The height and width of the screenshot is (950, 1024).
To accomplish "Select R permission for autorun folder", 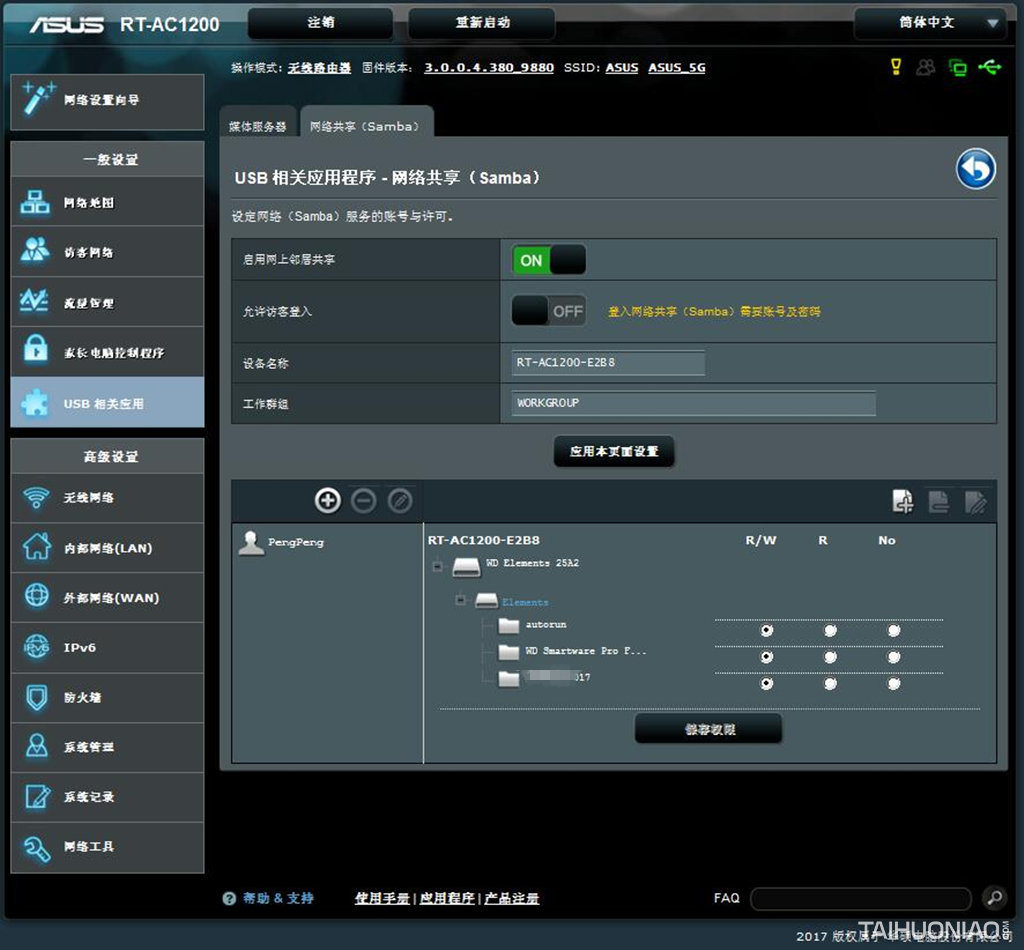I will pos(830,630).
